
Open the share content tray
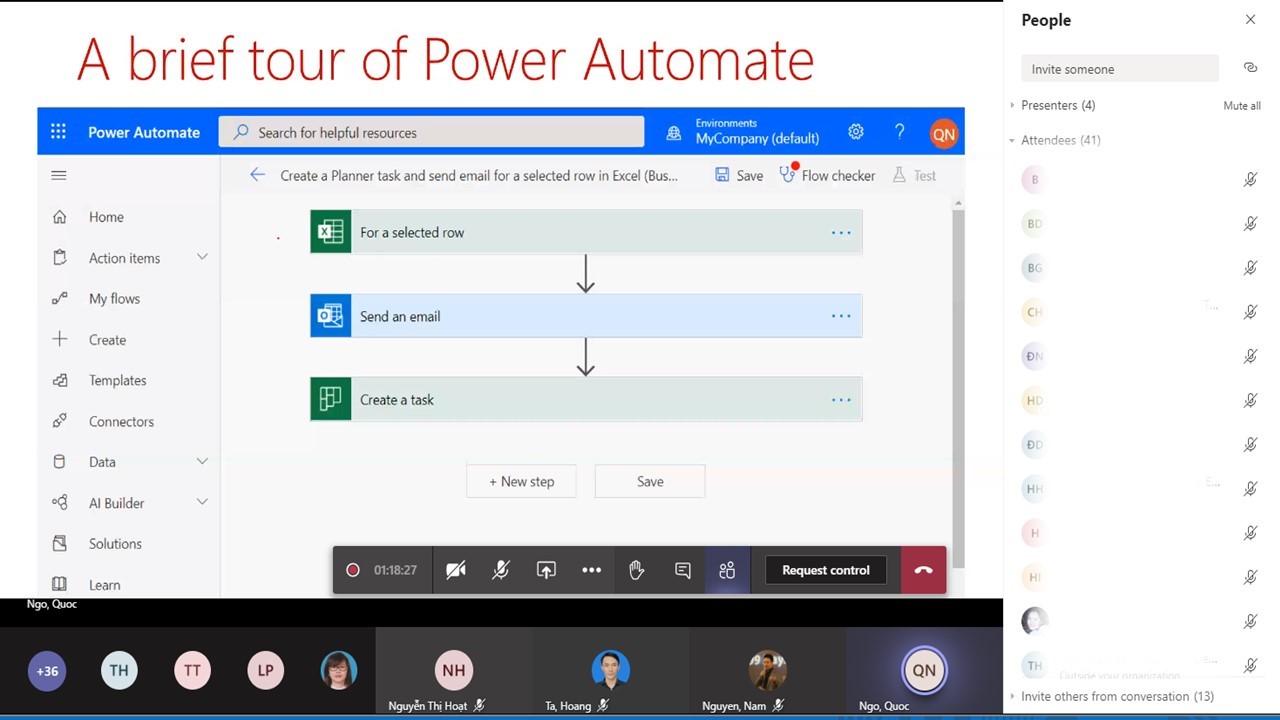pos(546,570)
